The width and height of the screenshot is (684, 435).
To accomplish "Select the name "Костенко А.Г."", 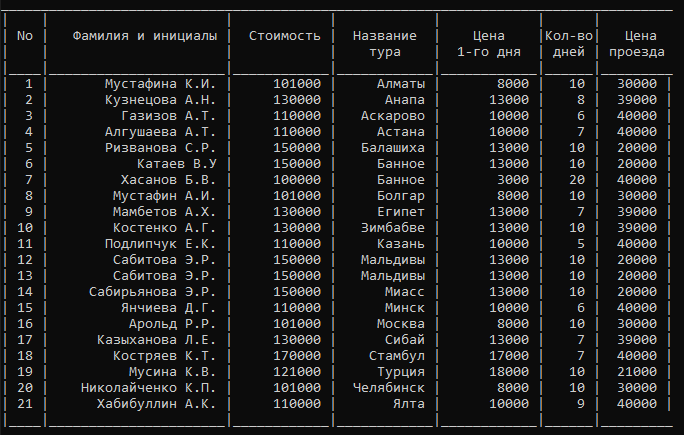I will (x=164, y=228).
